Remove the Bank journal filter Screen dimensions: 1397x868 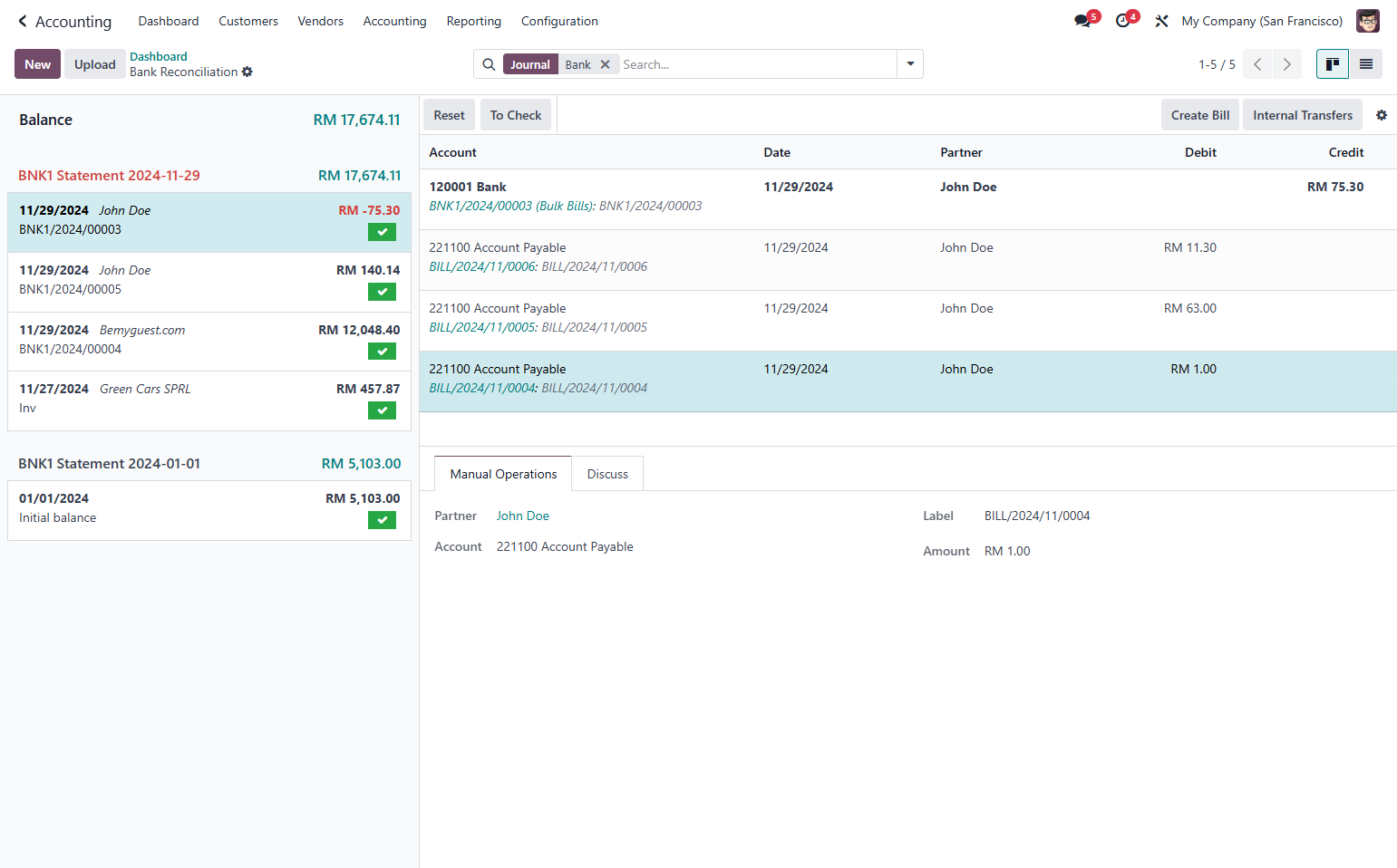[x=605, y=64]
